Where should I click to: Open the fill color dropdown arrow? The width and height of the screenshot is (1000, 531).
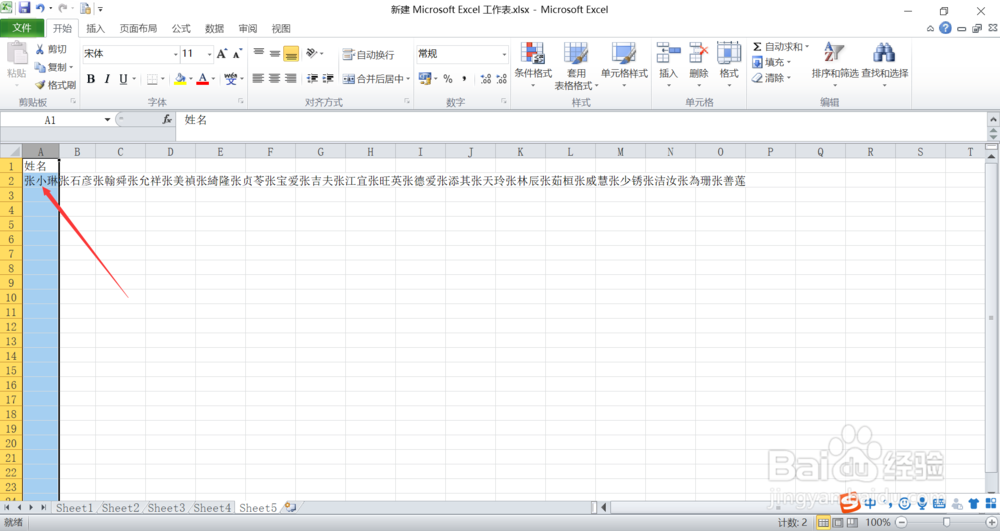(191, 79)
